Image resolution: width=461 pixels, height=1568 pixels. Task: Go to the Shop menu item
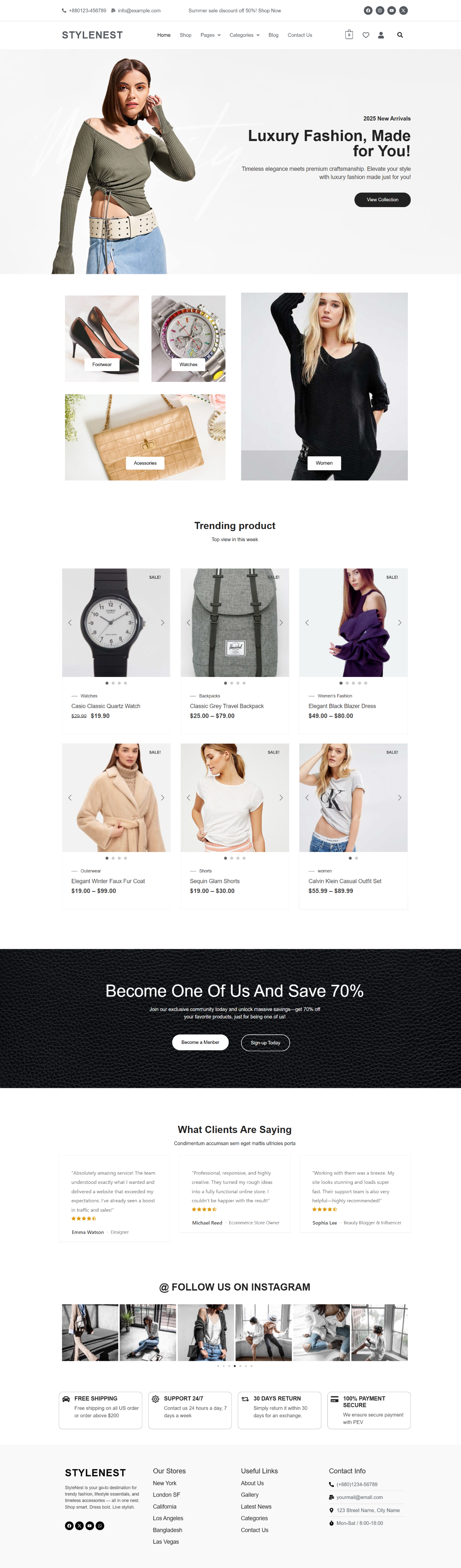pyautogui.click(x=186, y=35)
